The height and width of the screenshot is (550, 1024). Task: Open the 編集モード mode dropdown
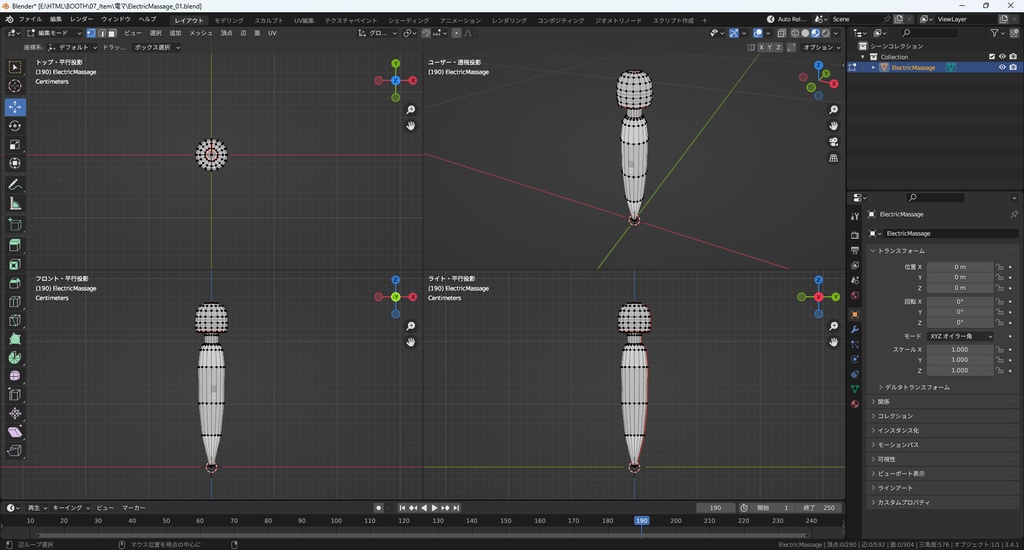(55, 33)
